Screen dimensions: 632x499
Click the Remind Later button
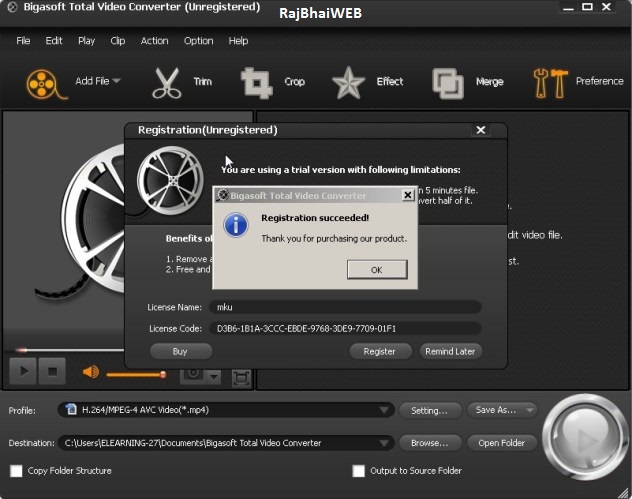450,351
